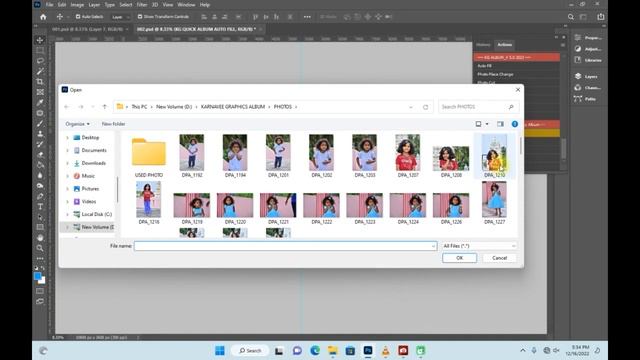This screenshot has height=360, width=640.
Task: Open the Paths panel icon
Action: click(x=578, y=99)
